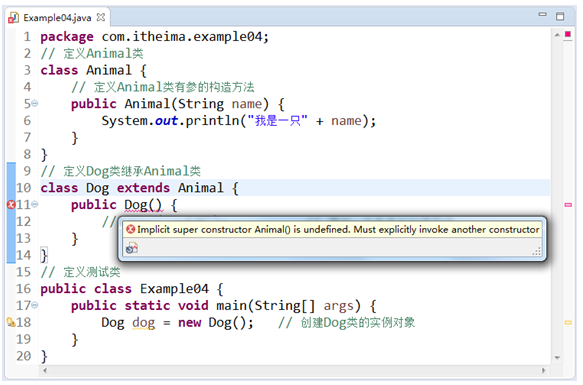Click the red overview ruler error square
583x385 pixels.
(568, 34)
